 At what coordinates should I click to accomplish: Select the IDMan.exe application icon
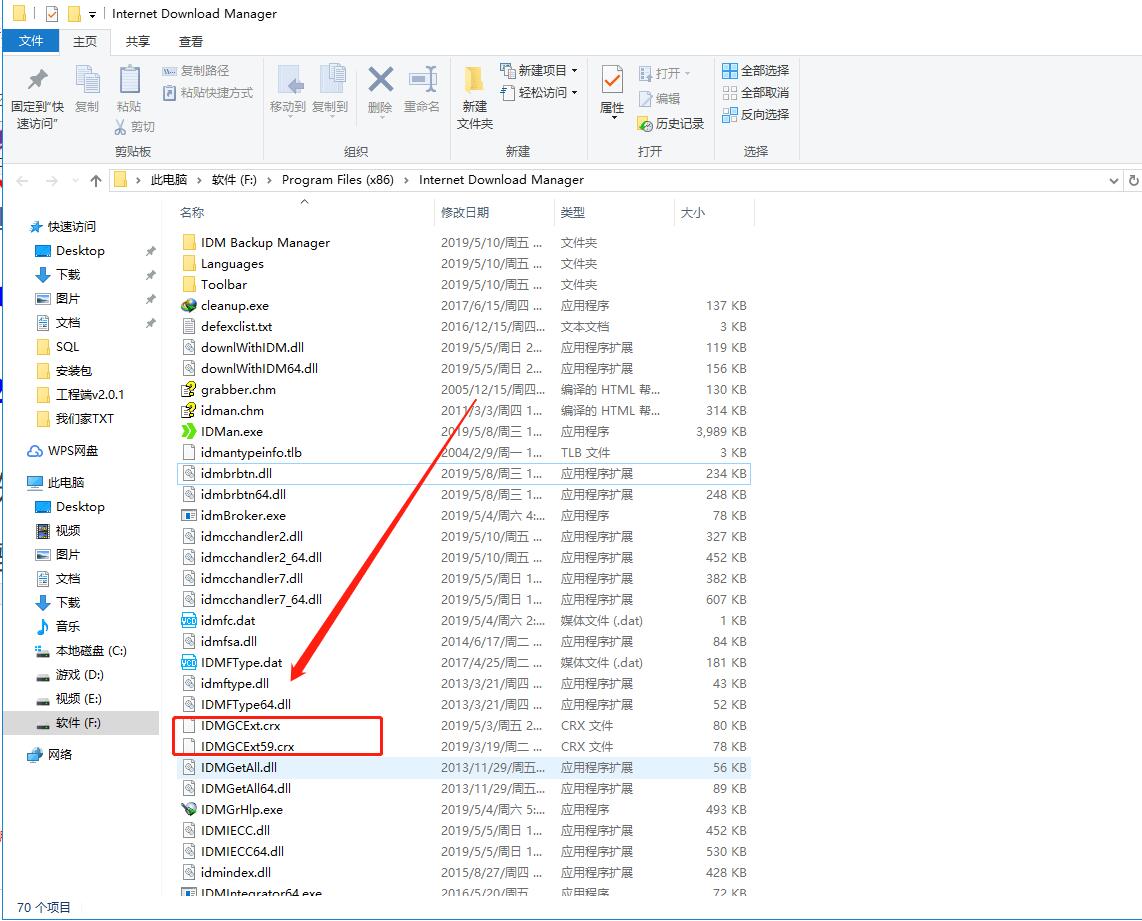click(x=189, y=432)
